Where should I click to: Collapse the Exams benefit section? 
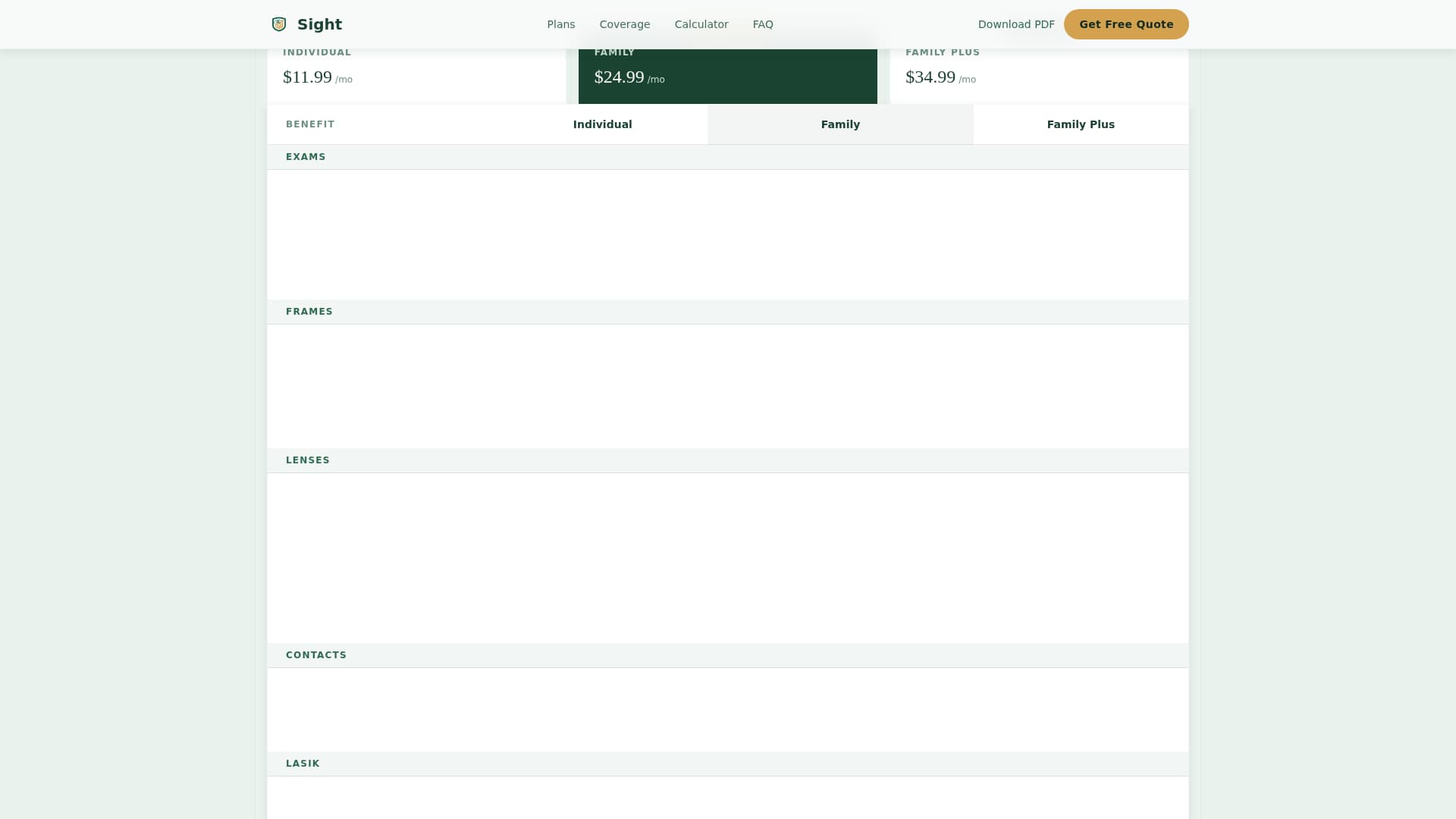click(306, 157)
